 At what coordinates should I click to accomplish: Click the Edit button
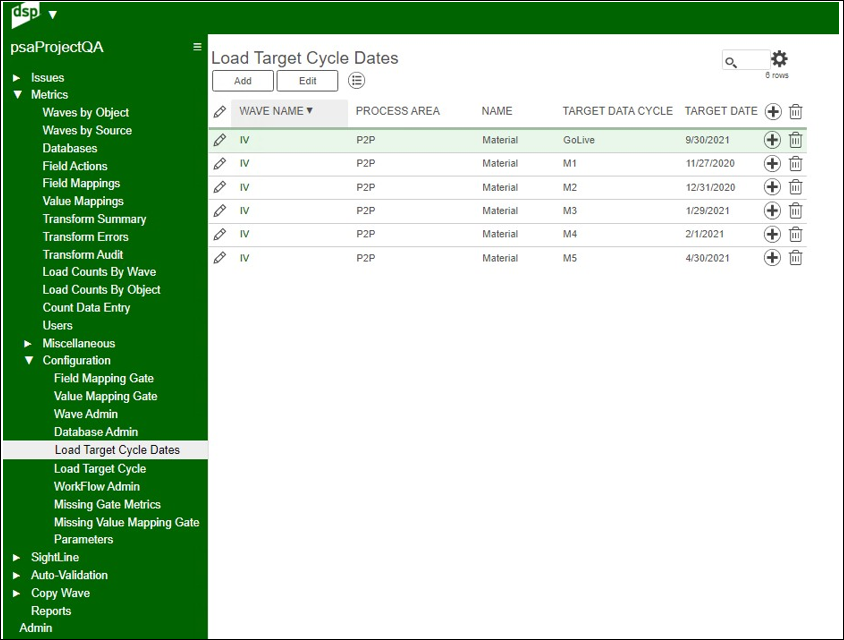point(307,81)
